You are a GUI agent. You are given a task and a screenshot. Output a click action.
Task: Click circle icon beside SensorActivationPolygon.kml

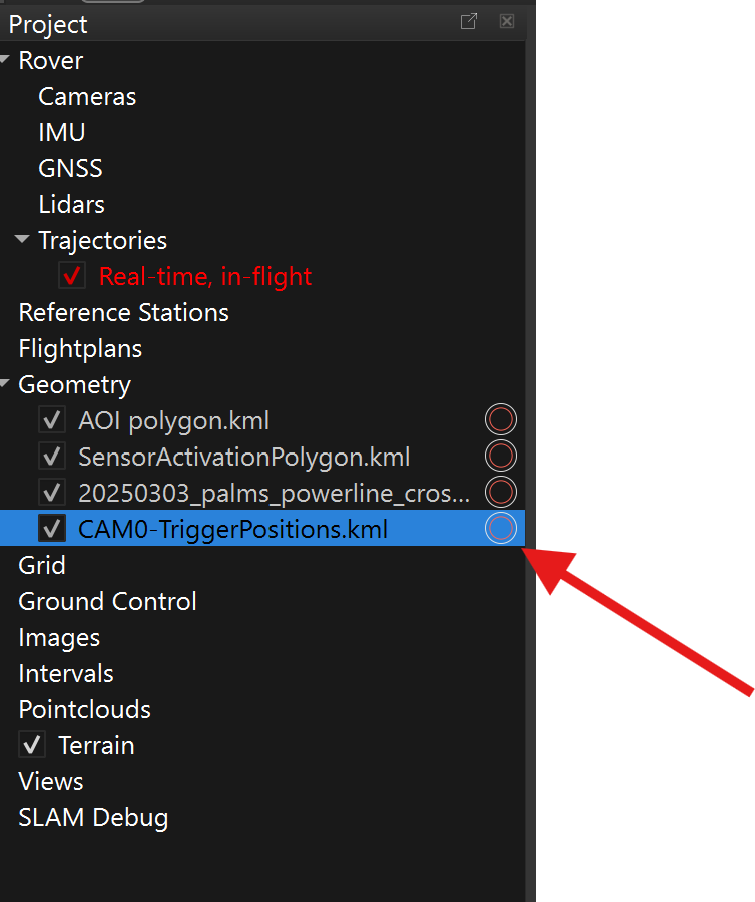pyautogui.click(x=500, y=456)
